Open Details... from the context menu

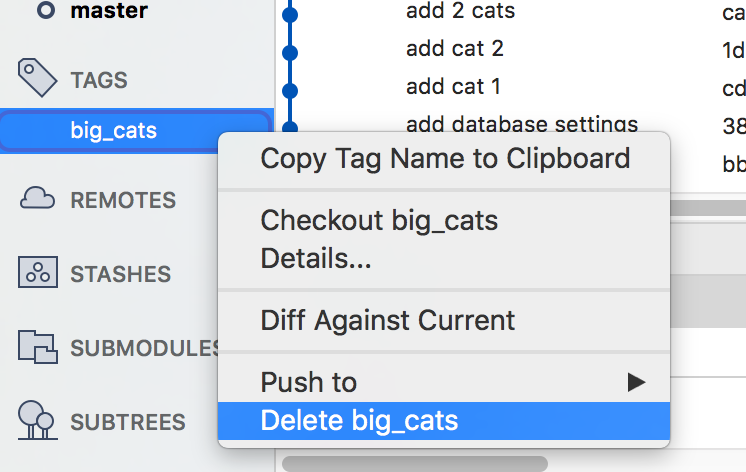pyautogui.click(x=316, y=259)
